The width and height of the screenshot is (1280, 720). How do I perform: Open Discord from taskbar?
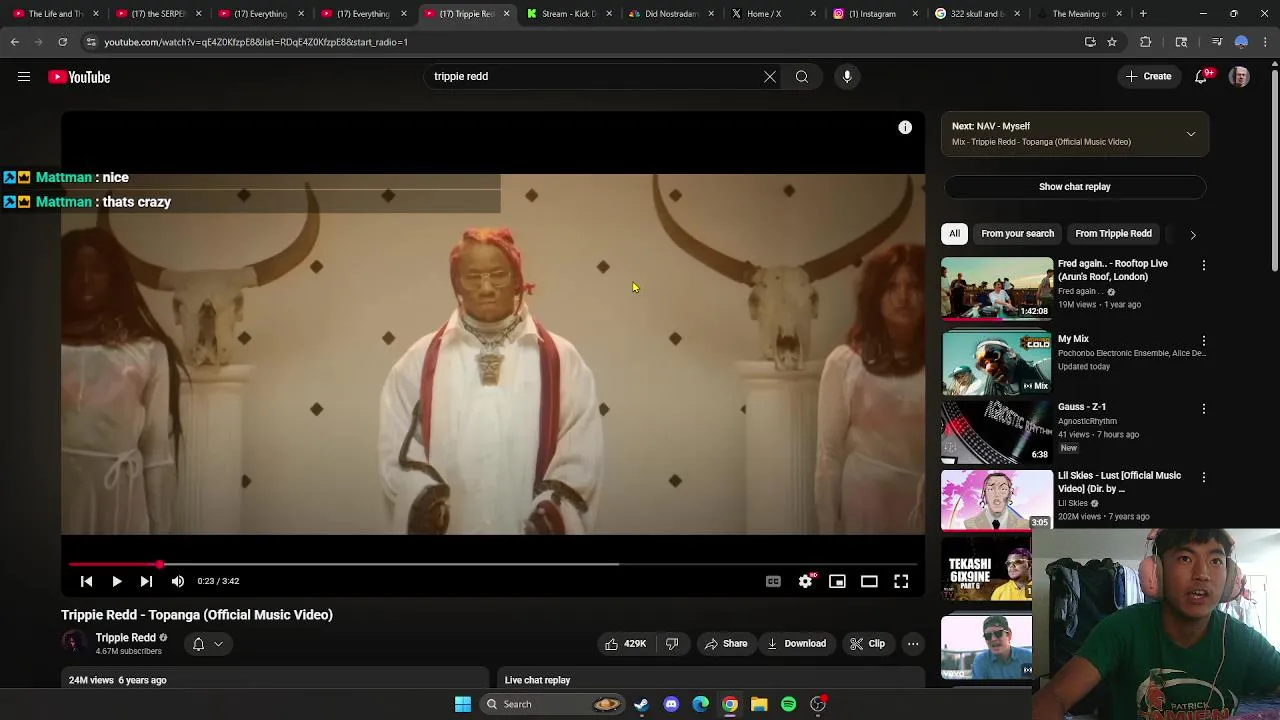click(x=671, y=704)
